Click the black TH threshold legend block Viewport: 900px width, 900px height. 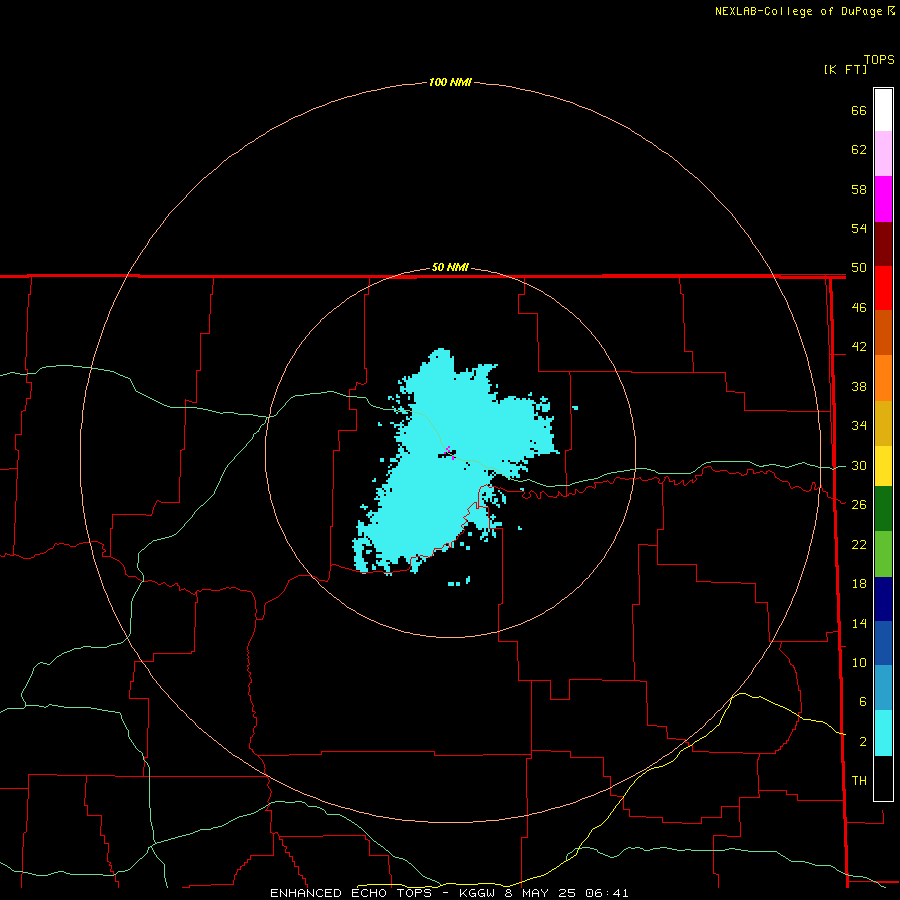pos(883,778)
